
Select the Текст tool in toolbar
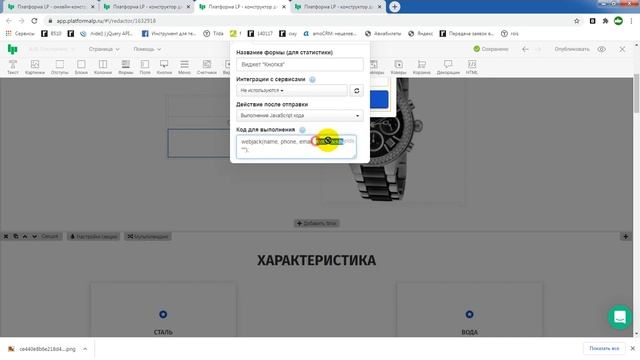tap(13, 67)
